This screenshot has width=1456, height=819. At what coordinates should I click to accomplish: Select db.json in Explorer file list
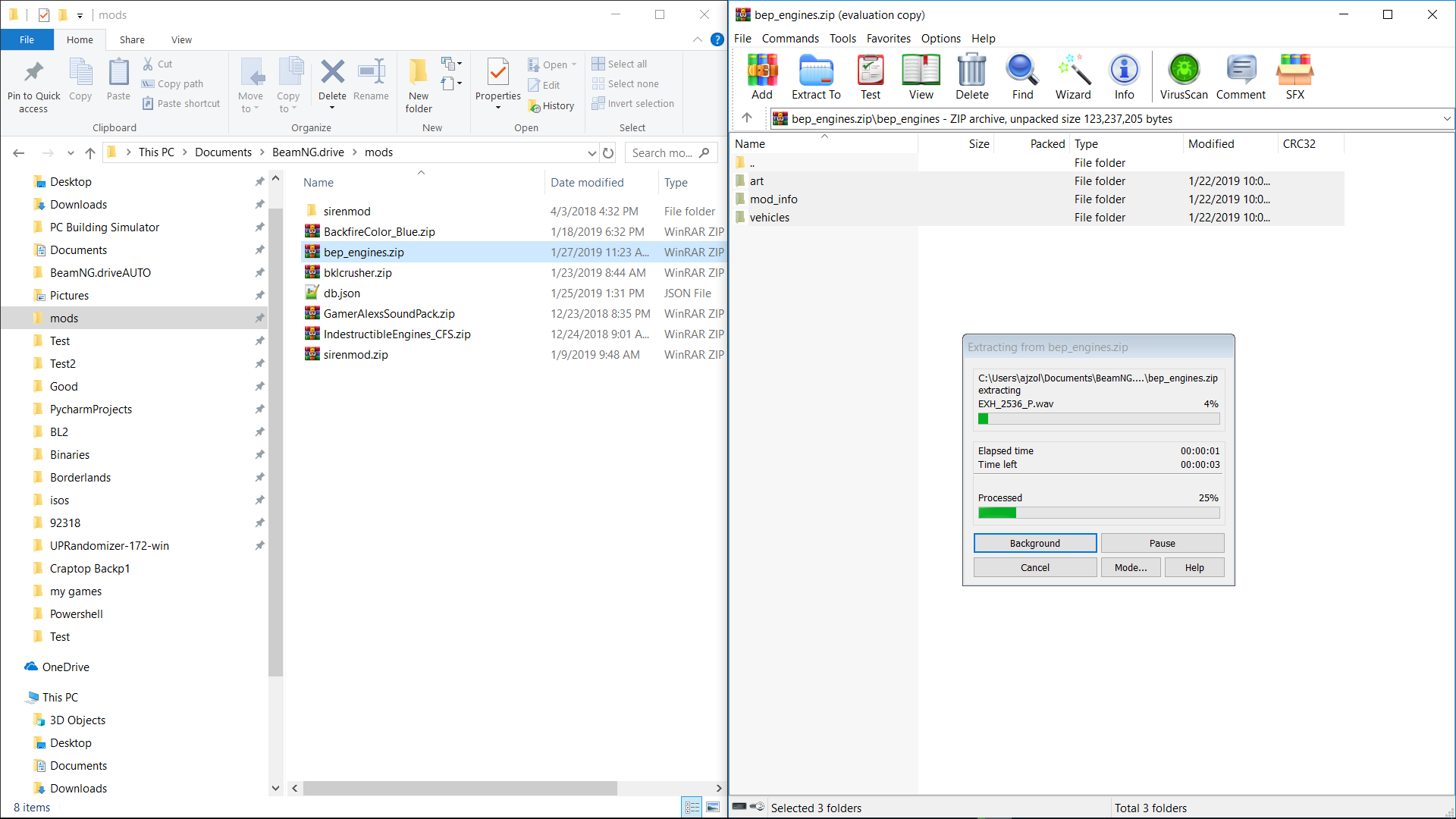341,293
